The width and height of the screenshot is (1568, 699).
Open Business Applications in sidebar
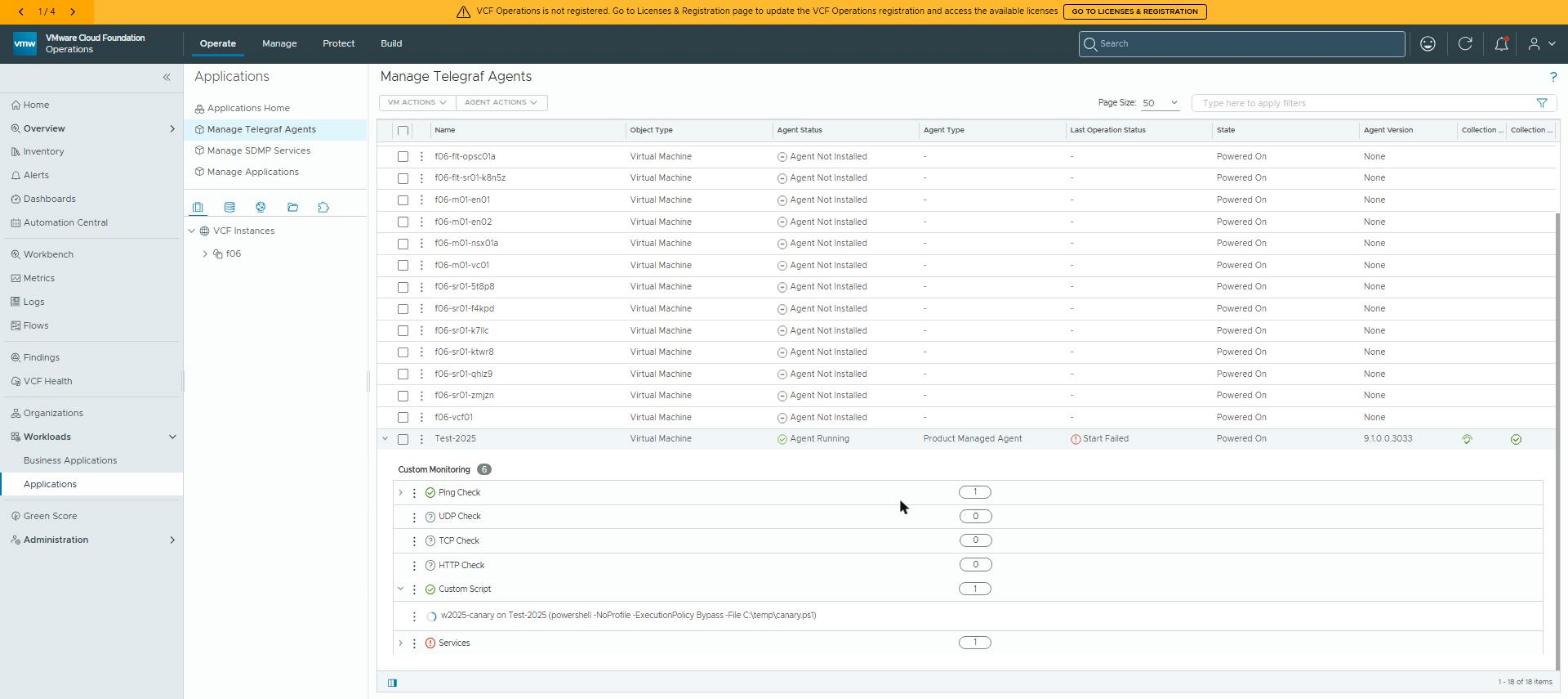coord(70,461)
